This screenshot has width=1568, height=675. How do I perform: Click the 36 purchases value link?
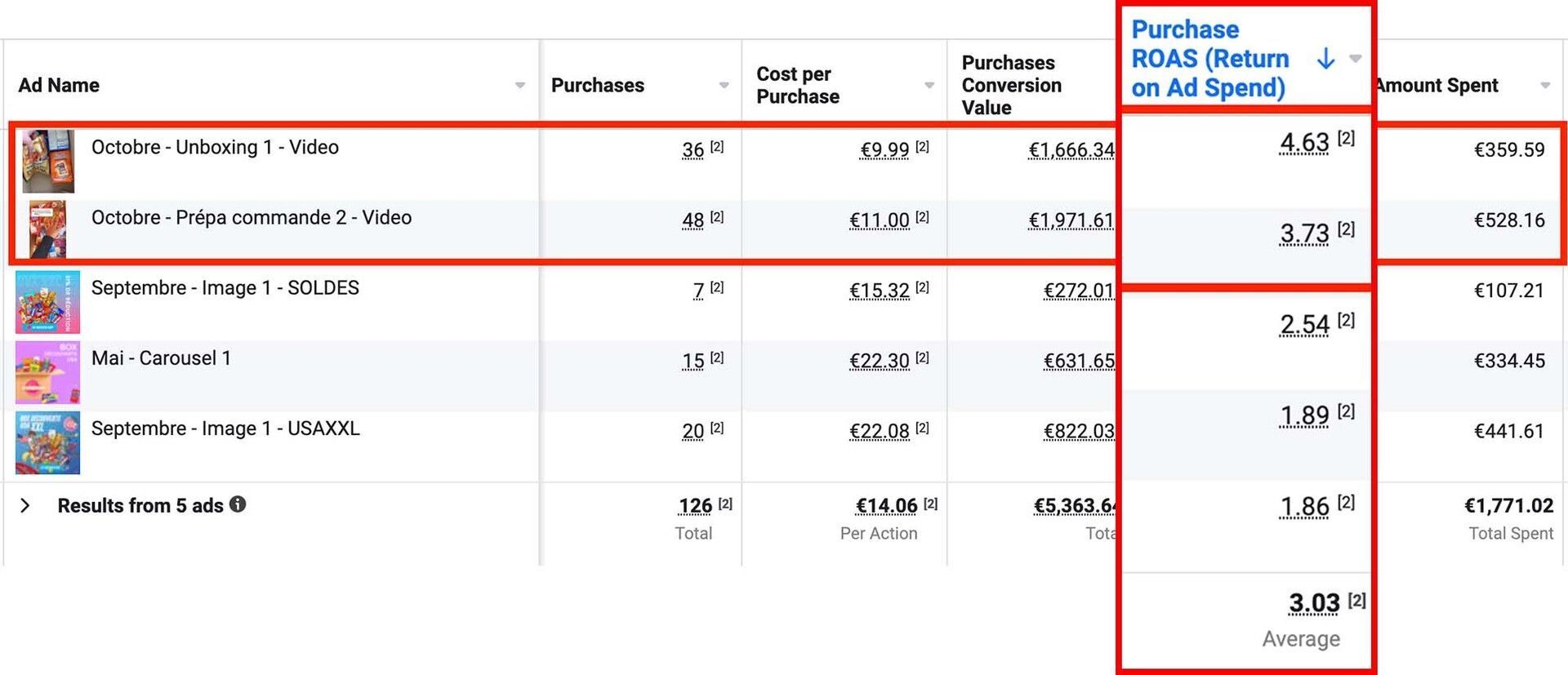click(693, 150)
